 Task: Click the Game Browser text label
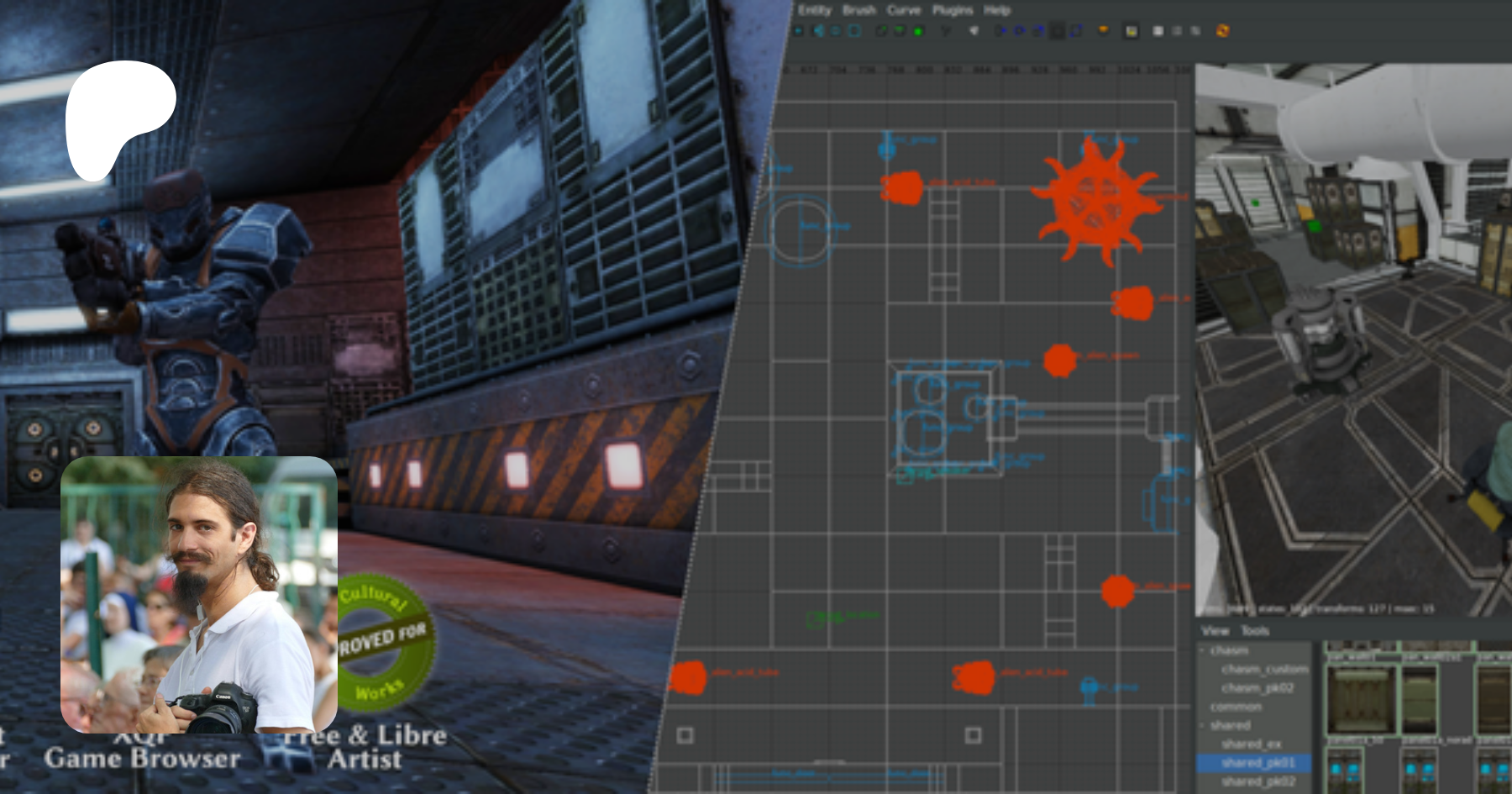(x=142, y=758)
